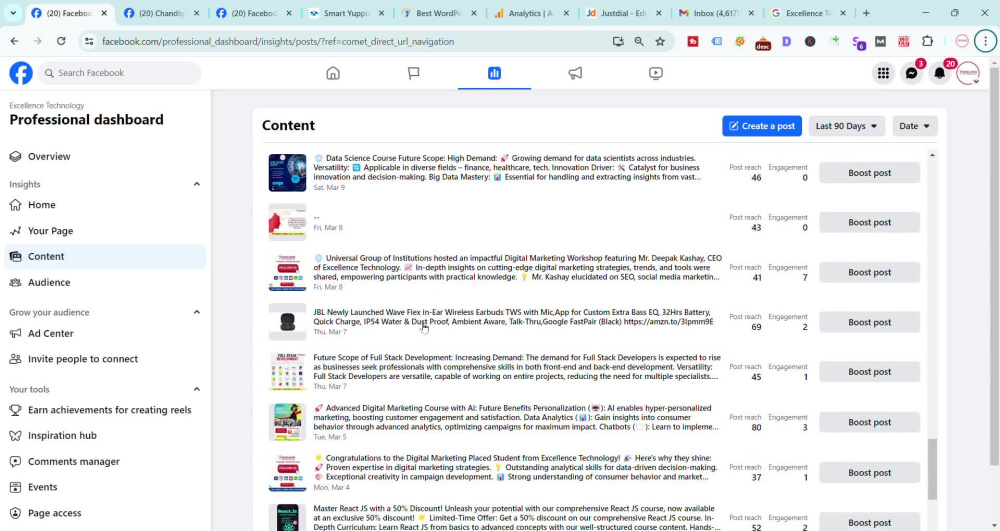Switch to the Chandigarh Facebook tab
This screenshot has width=1000, height=531.
pos(161,13)
